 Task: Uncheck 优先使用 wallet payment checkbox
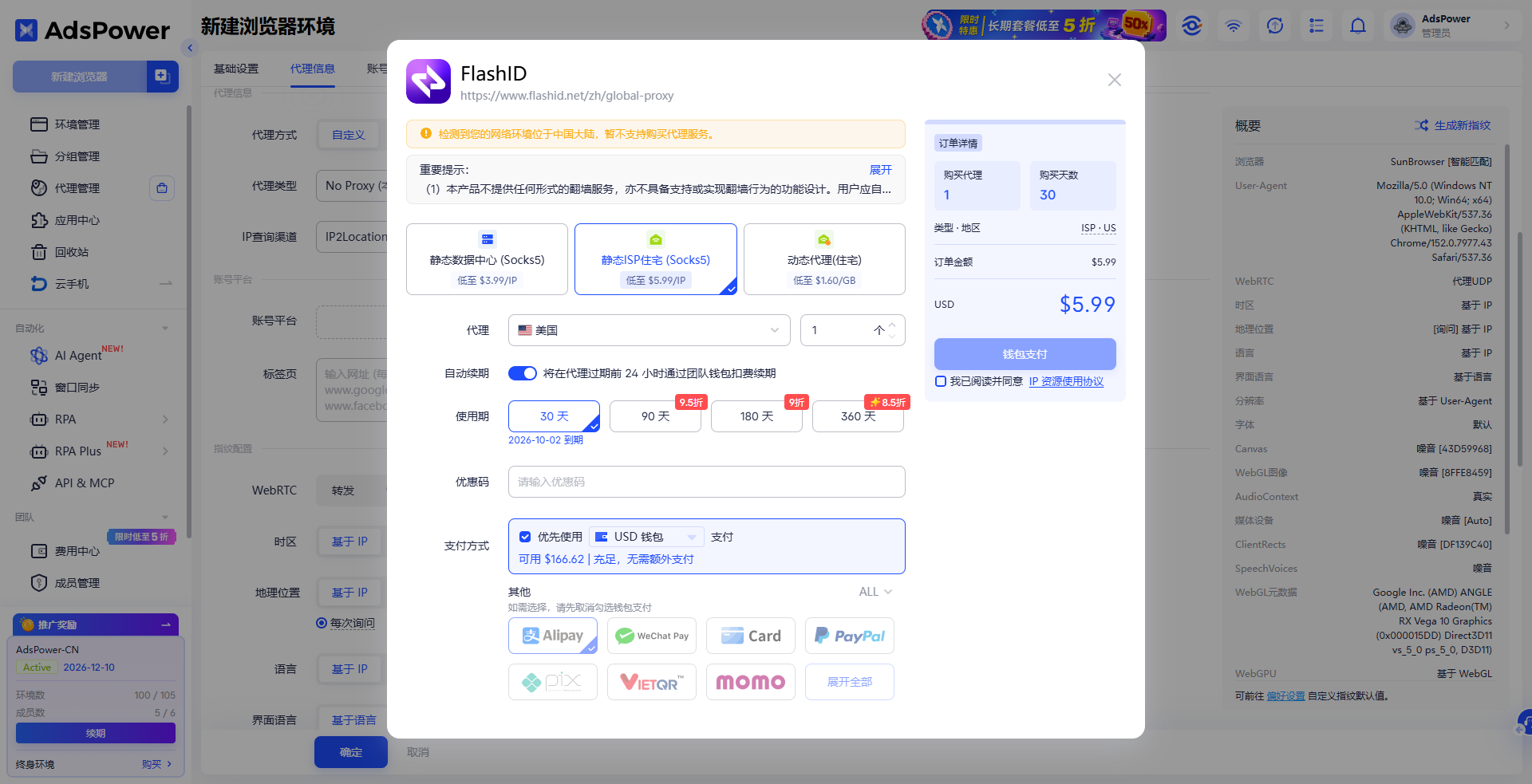tap(525, 537)
